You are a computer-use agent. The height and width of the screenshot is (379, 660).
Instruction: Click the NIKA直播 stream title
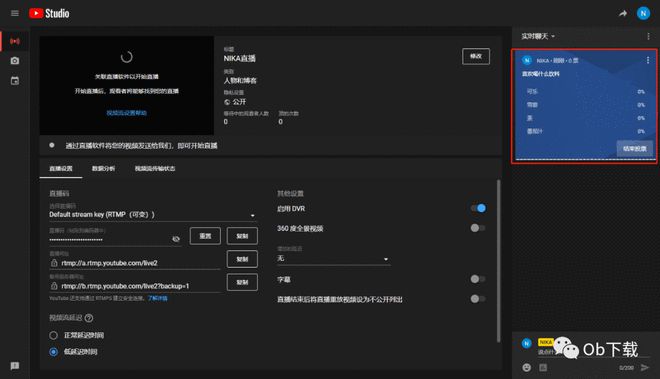point(240,59)
